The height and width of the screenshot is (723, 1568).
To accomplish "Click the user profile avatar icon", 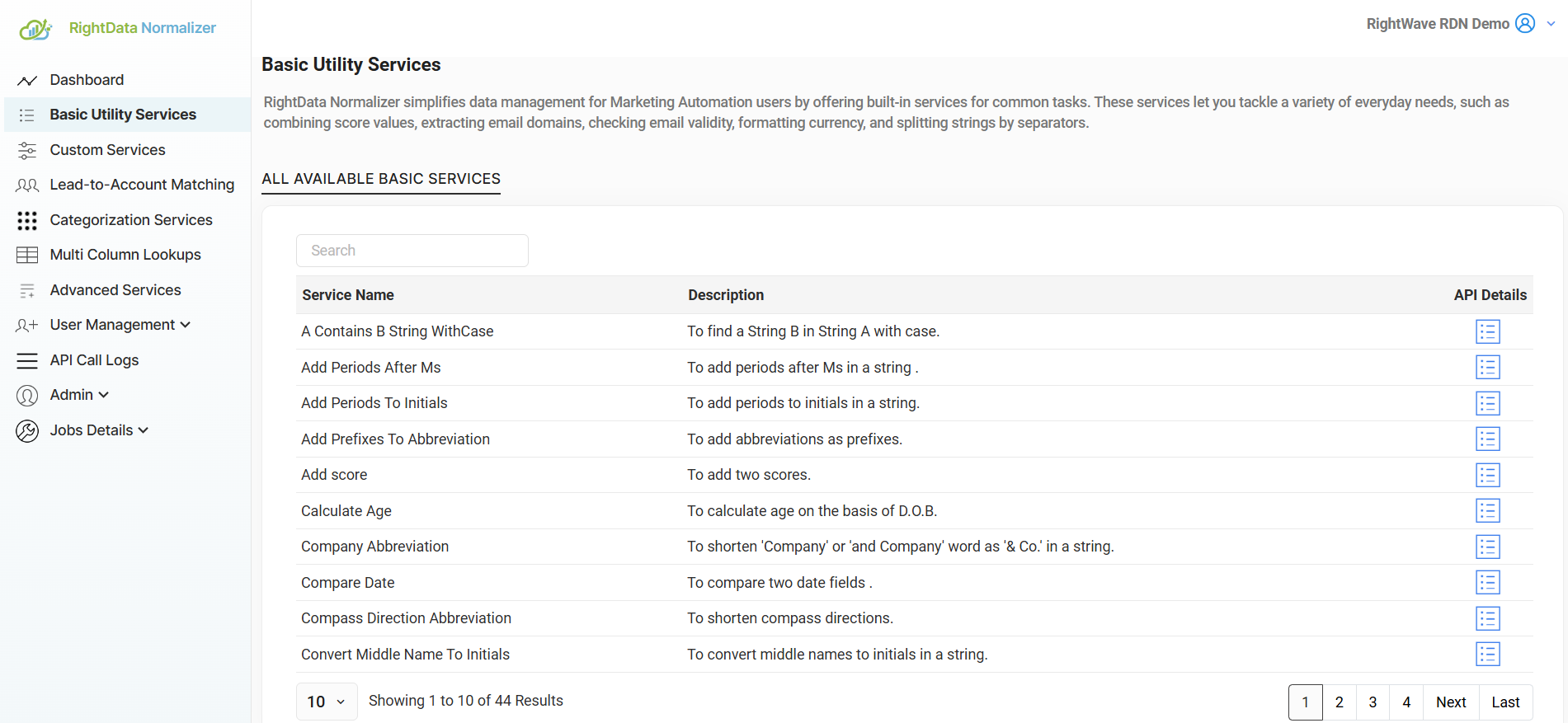I will (1525, 23).
